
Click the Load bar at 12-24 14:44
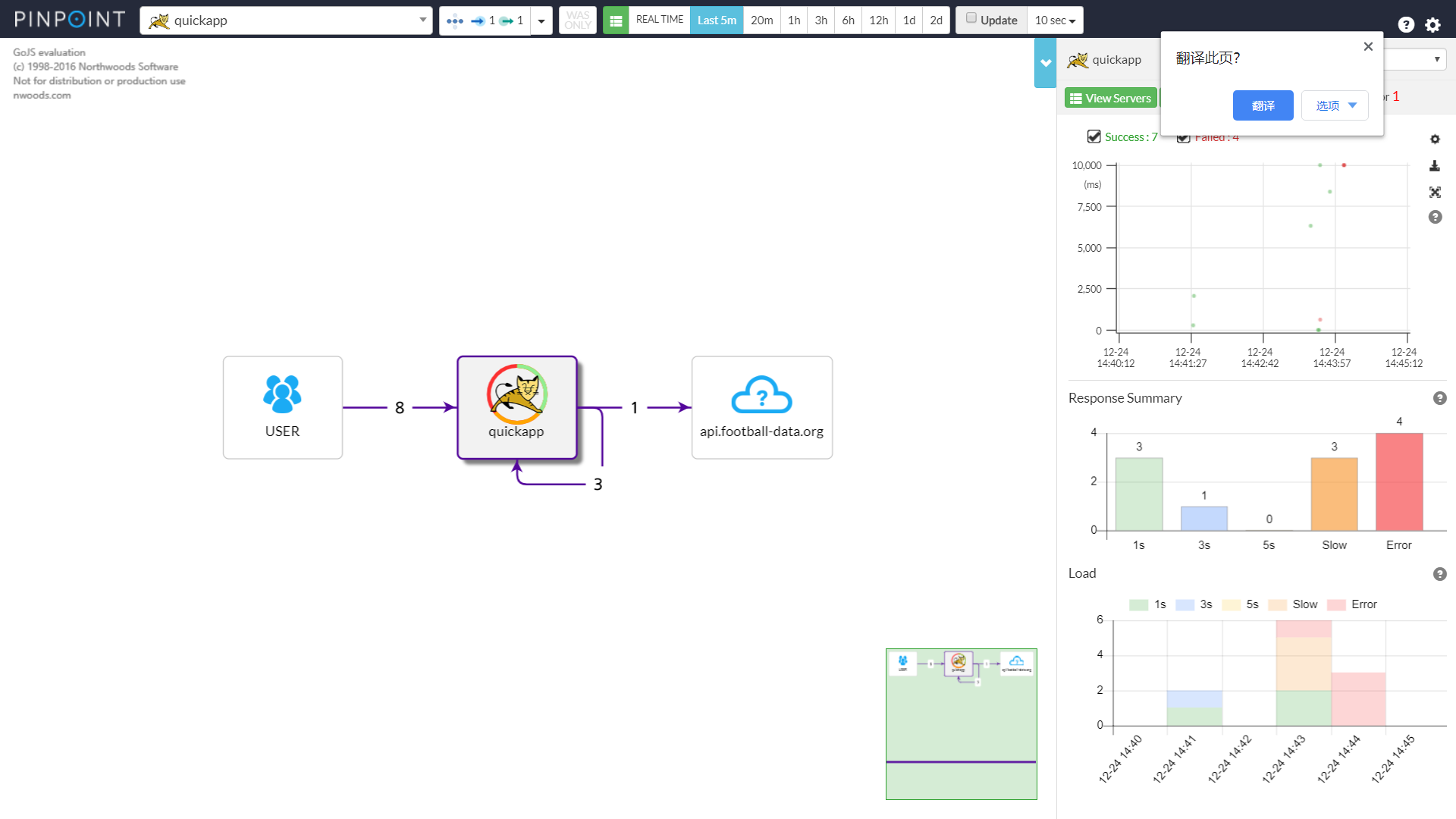1358,698
